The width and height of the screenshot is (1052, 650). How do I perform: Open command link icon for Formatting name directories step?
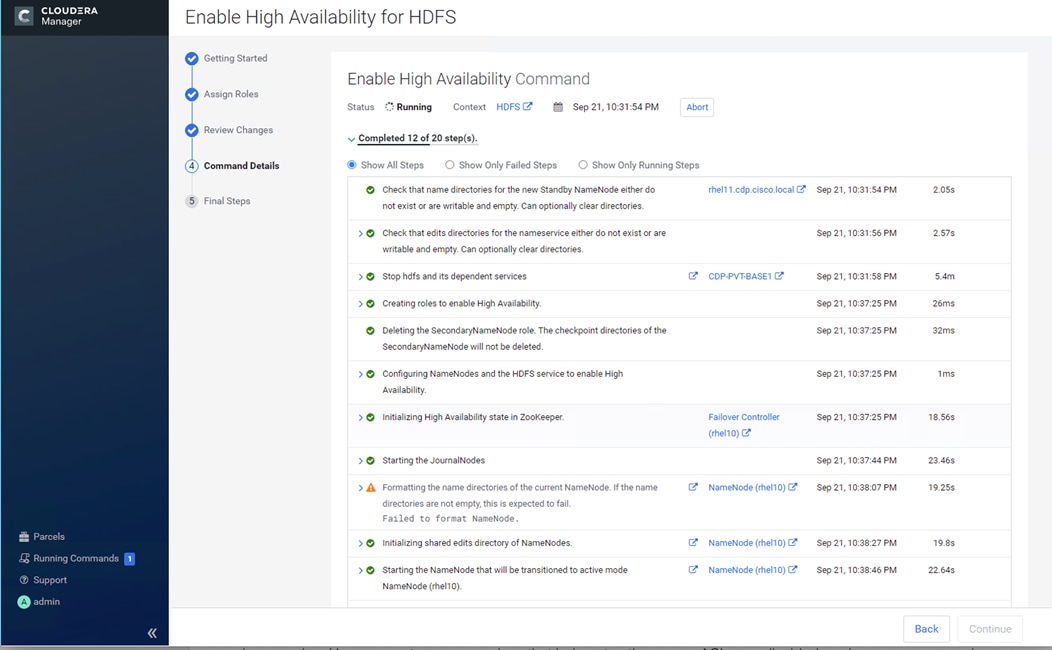click(693, 487)
